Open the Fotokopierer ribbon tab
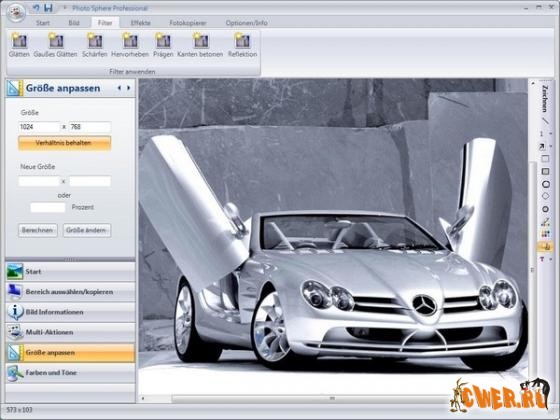560x420 pixels. coord(188,23)
